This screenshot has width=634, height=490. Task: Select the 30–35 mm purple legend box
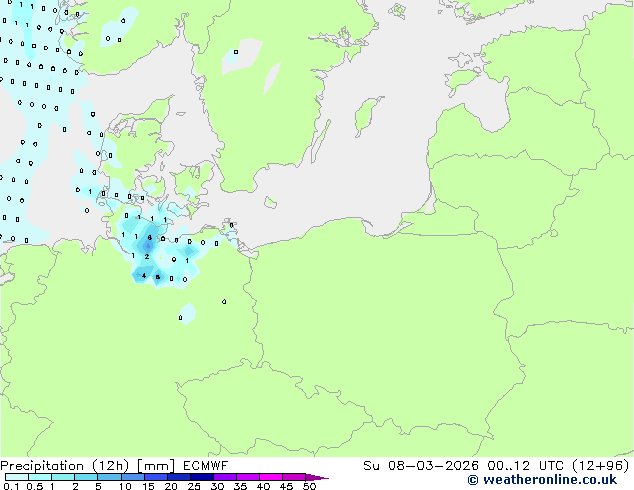[x=224, y=477]
